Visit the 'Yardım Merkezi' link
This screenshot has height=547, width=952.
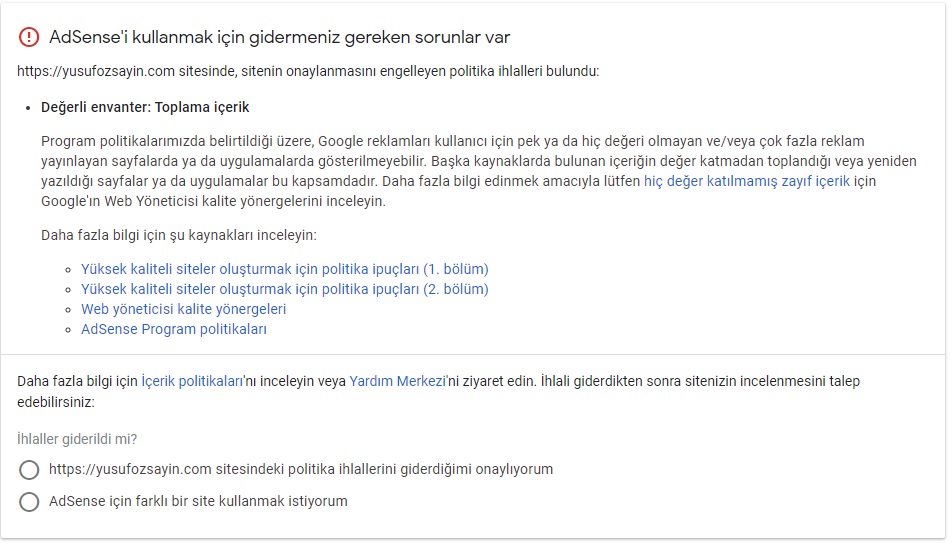pos(398,381)
